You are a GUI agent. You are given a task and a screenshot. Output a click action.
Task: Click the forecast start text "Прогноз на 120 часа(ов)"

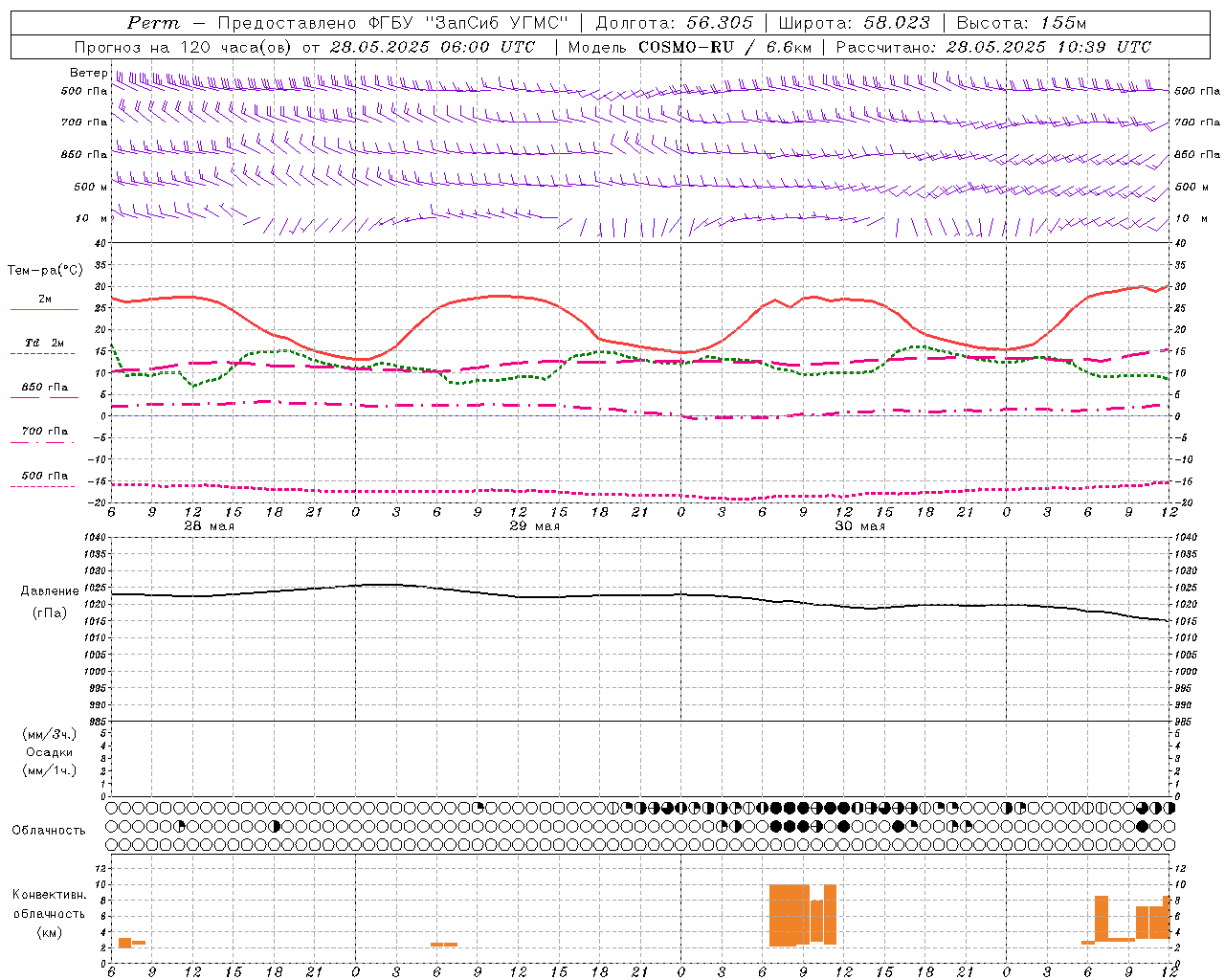tap(184, 47)
